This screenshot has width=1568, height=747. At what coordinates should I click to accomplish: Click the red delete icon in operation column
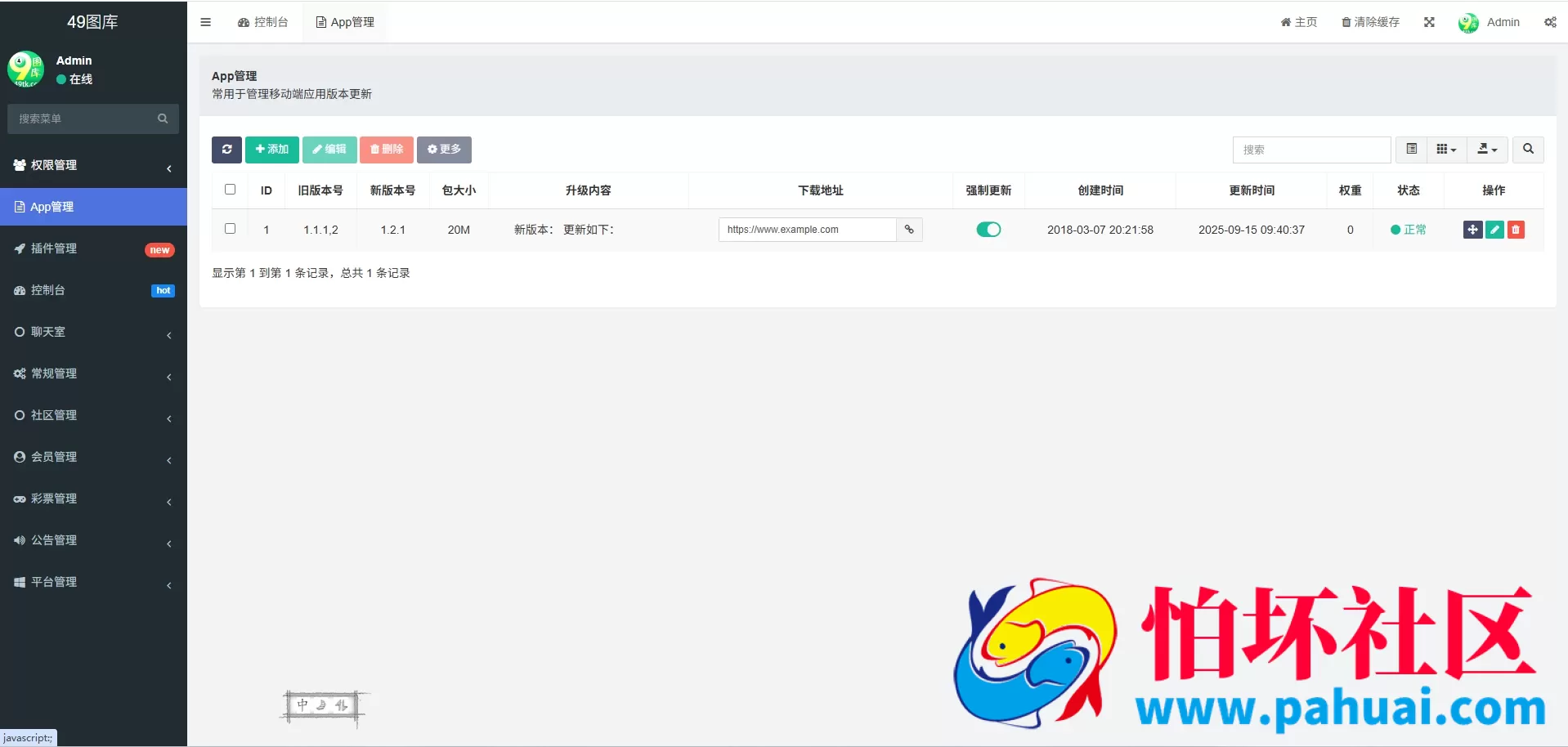coord(1516,230)
